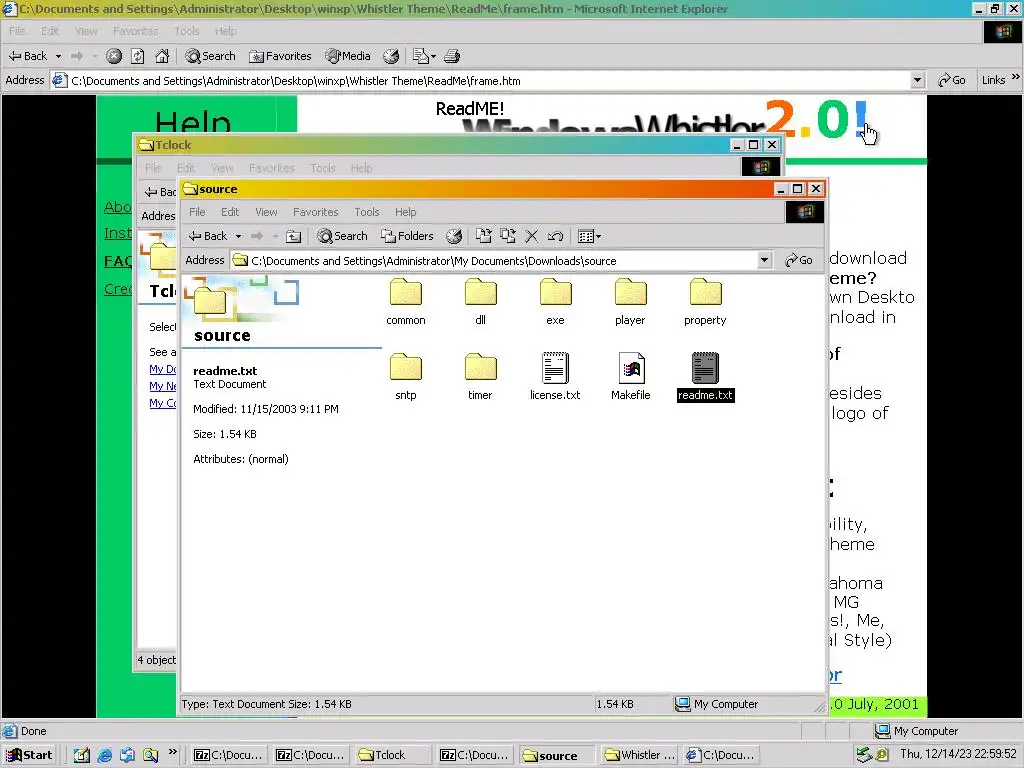Expand quick launch chevron on taskbar

[x=172, y=752]
